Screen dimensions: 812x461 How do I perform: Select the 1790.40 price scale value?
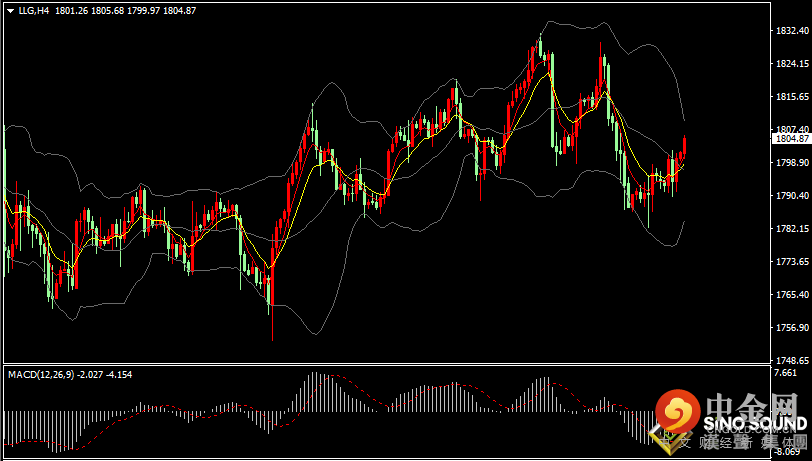(792, 196)
